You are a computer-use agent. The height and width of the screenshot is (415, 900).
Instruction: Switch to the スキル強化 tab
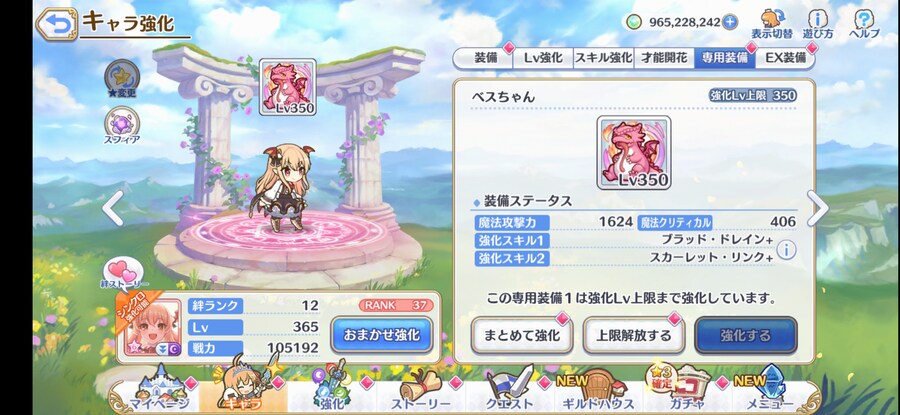603,58
